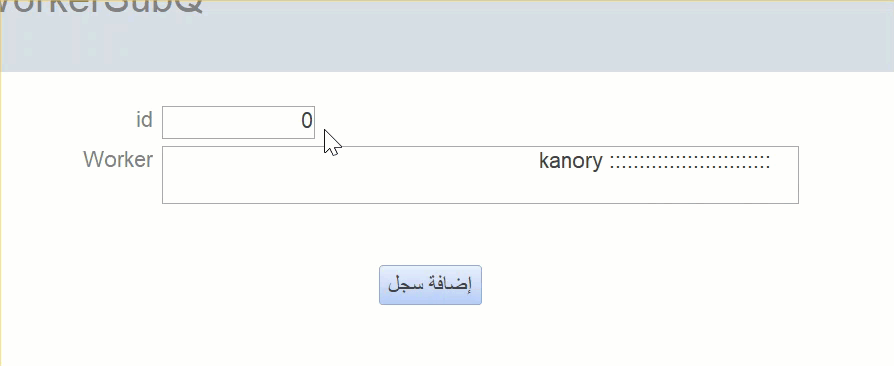Click the إضافة سجل button
Screen dimensions: 894x366
pos(430,285)
